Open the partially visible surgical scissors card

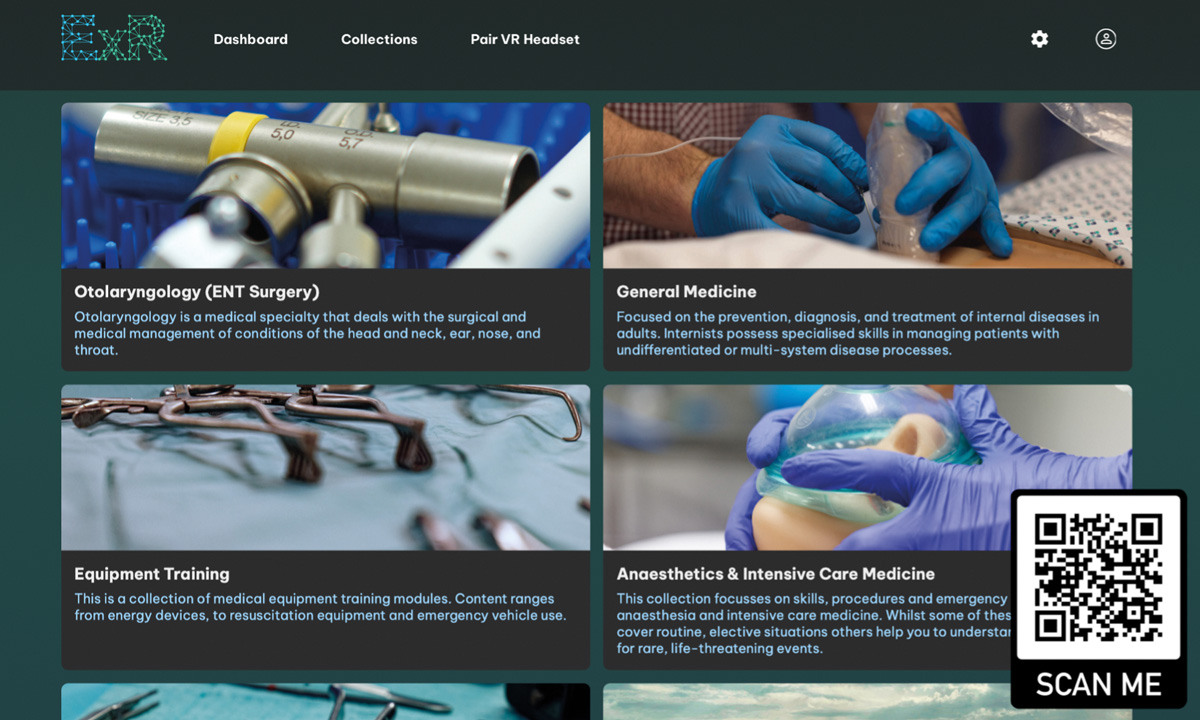(x=326, y=702)
